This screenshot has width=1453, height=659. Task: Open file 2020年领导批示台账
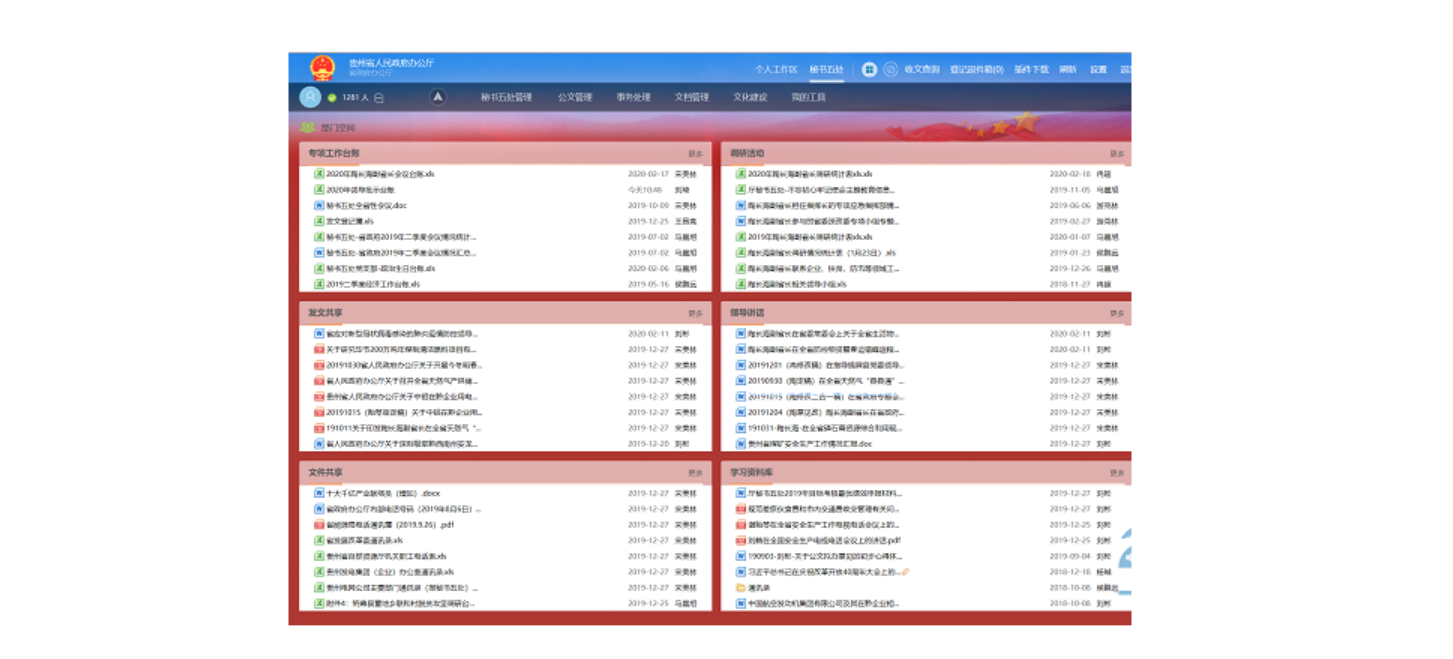coord(360,190)
